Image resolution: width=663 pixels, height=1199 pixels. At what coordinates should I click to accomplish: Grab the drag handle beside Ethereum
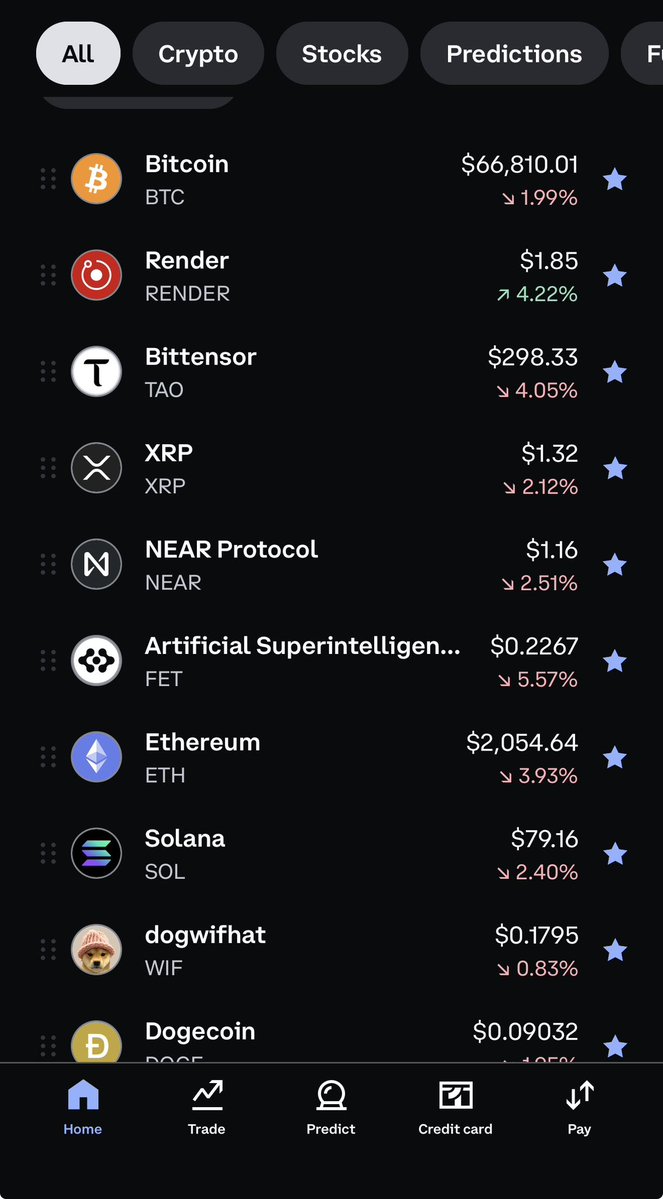[x=48, y=757]
